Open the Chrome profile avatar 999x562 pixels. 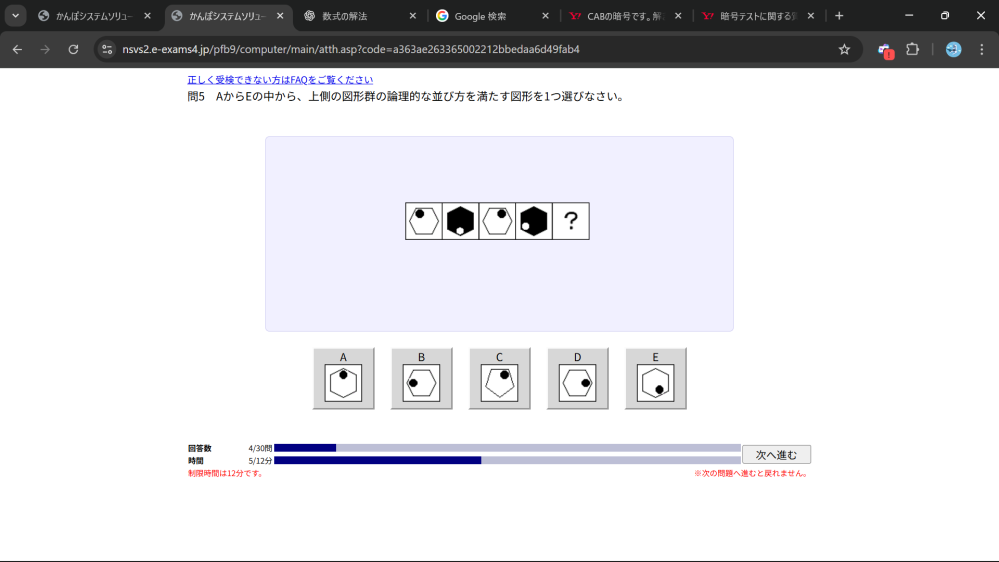pyautogui.click(x=953, y=49)
